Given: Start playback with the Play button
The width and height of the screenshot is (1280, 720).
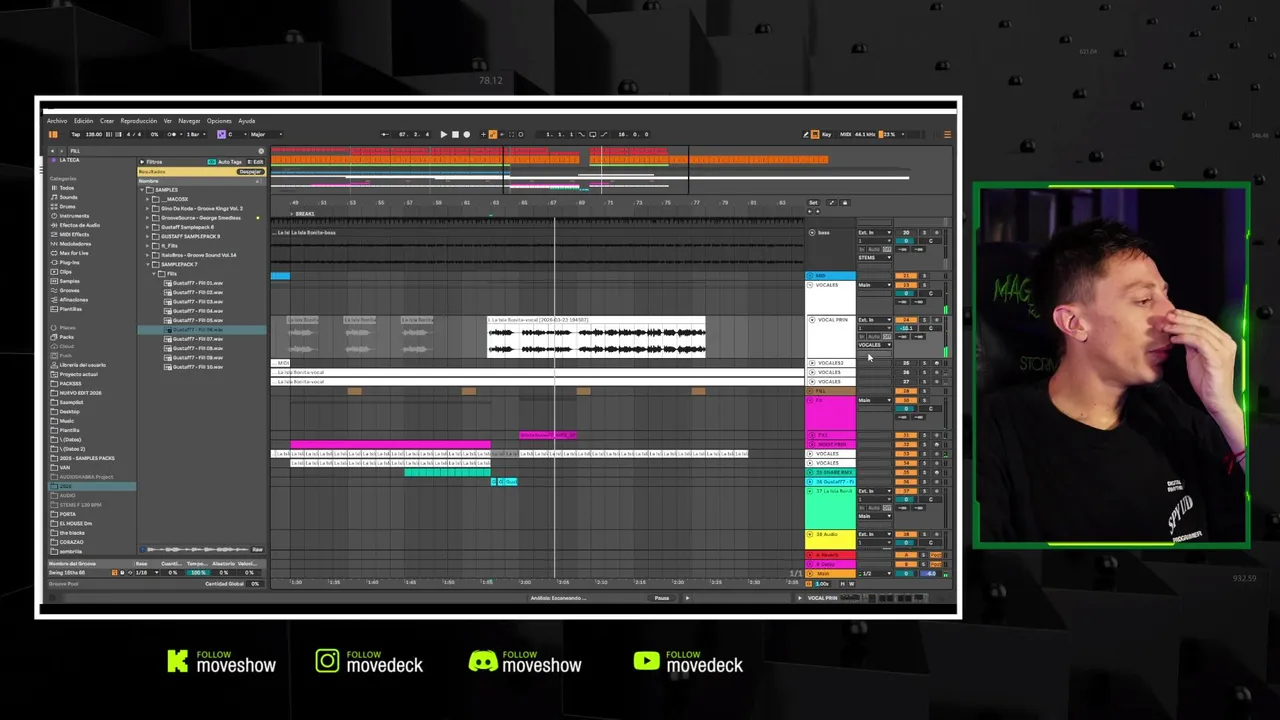Looking at the screenshot, I should tap(443, 134).
